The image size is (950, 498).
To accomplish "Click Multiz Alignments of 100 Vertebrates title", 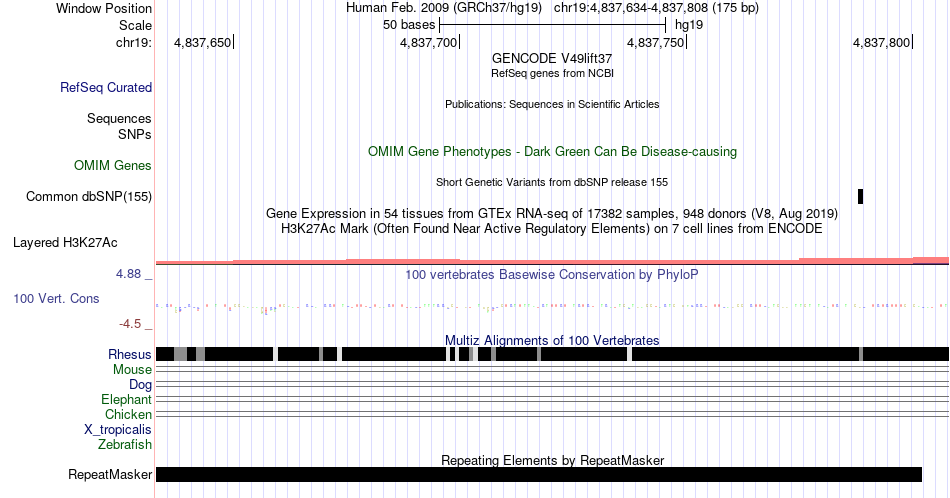I will [x=552, y=340].
